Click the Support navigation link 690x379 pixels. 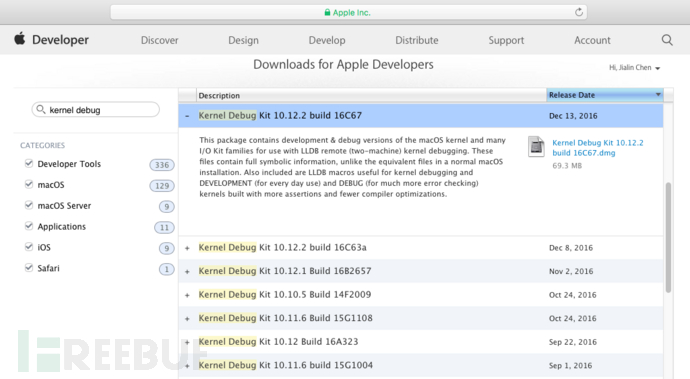pos(506,40)
